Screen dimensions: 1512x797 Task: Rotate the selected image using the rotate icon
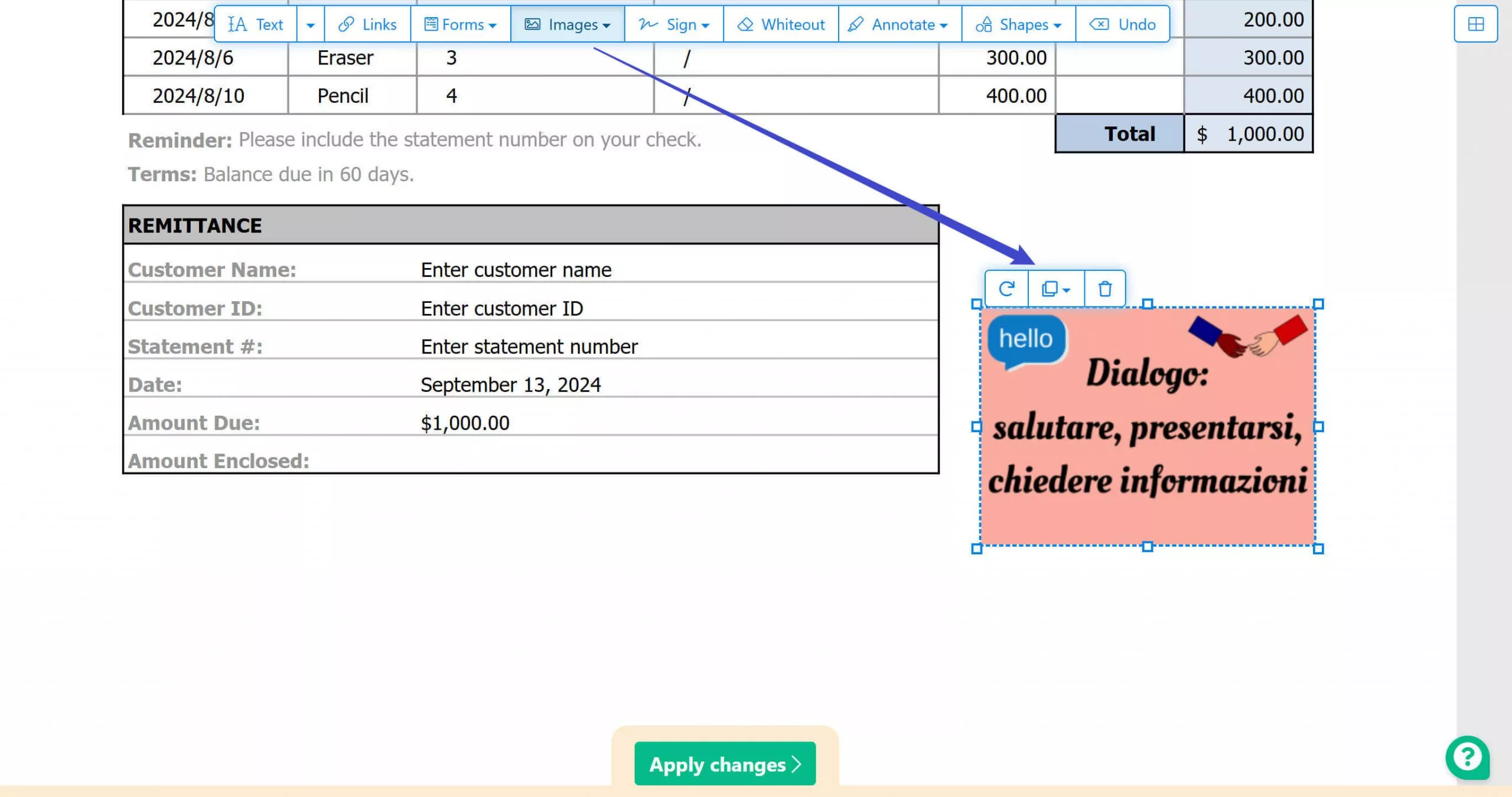1006,289
